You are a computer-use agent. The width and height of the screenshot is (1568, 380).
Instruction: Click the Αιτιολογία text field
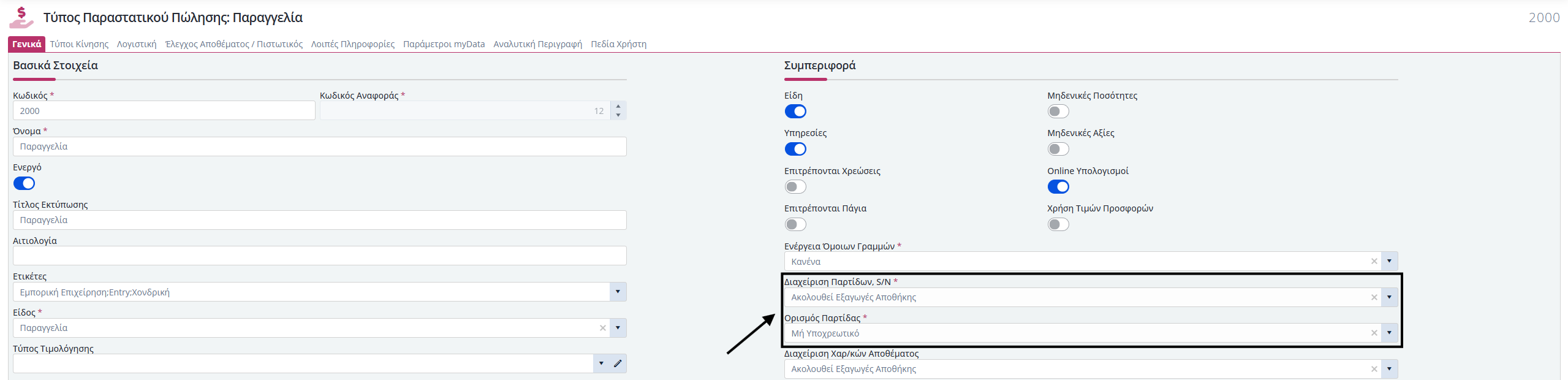tap(319, 256)
